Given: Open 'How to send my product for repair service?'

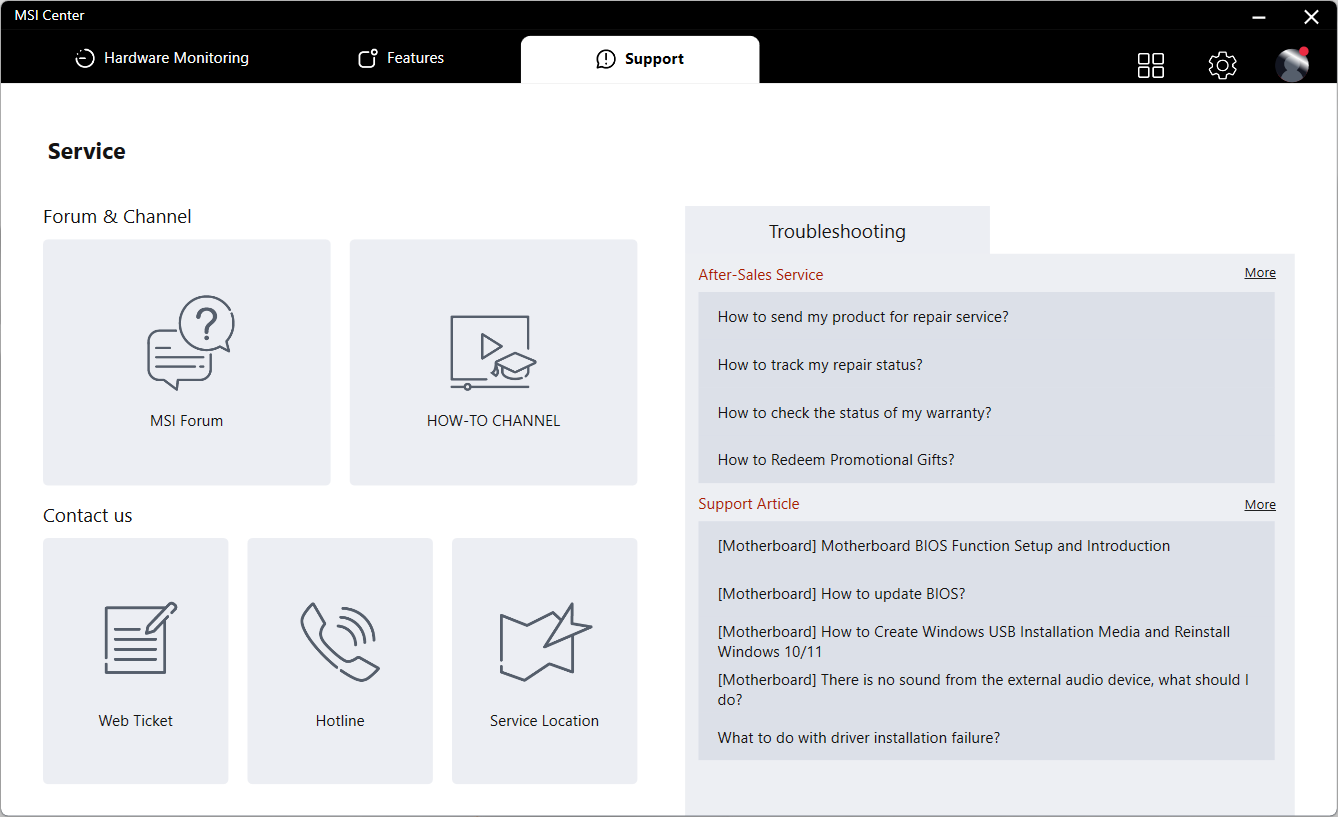Looking at the screenshot, I should 863,317.
